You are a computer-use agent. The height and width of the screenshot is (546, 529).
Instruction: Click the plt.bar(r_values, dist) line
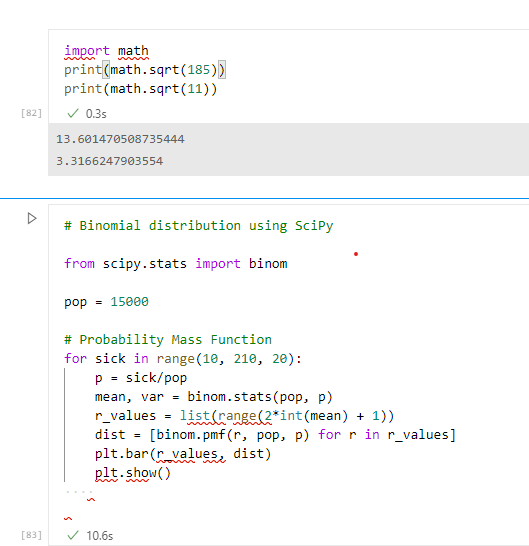(x=183, y=454)
